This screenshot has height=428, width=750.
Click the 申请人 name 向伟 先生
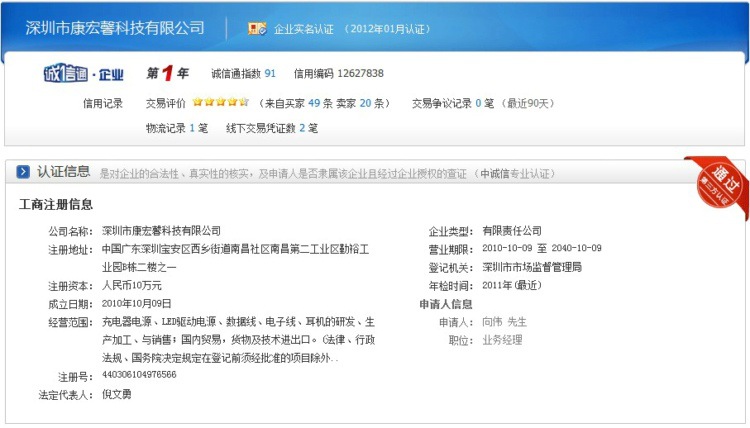[504, 322]
